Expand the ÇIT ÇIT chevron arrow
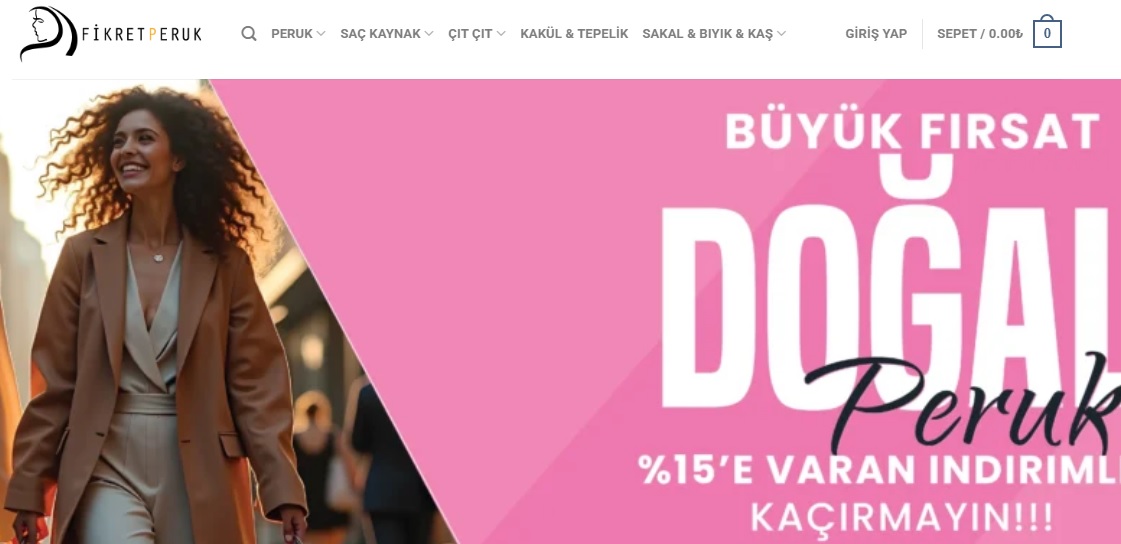This screenshot has width=1121, height=544. click(501, 34)
